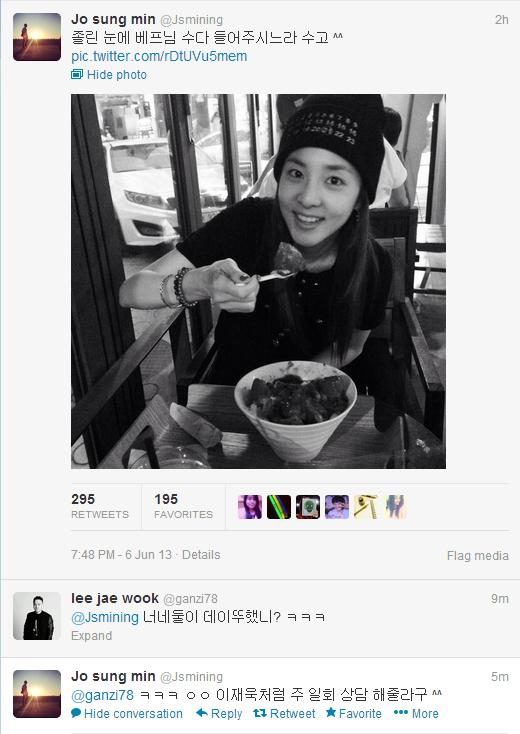Toggle Hide photo under the tweet
The image size is (520, 734).
109,74
